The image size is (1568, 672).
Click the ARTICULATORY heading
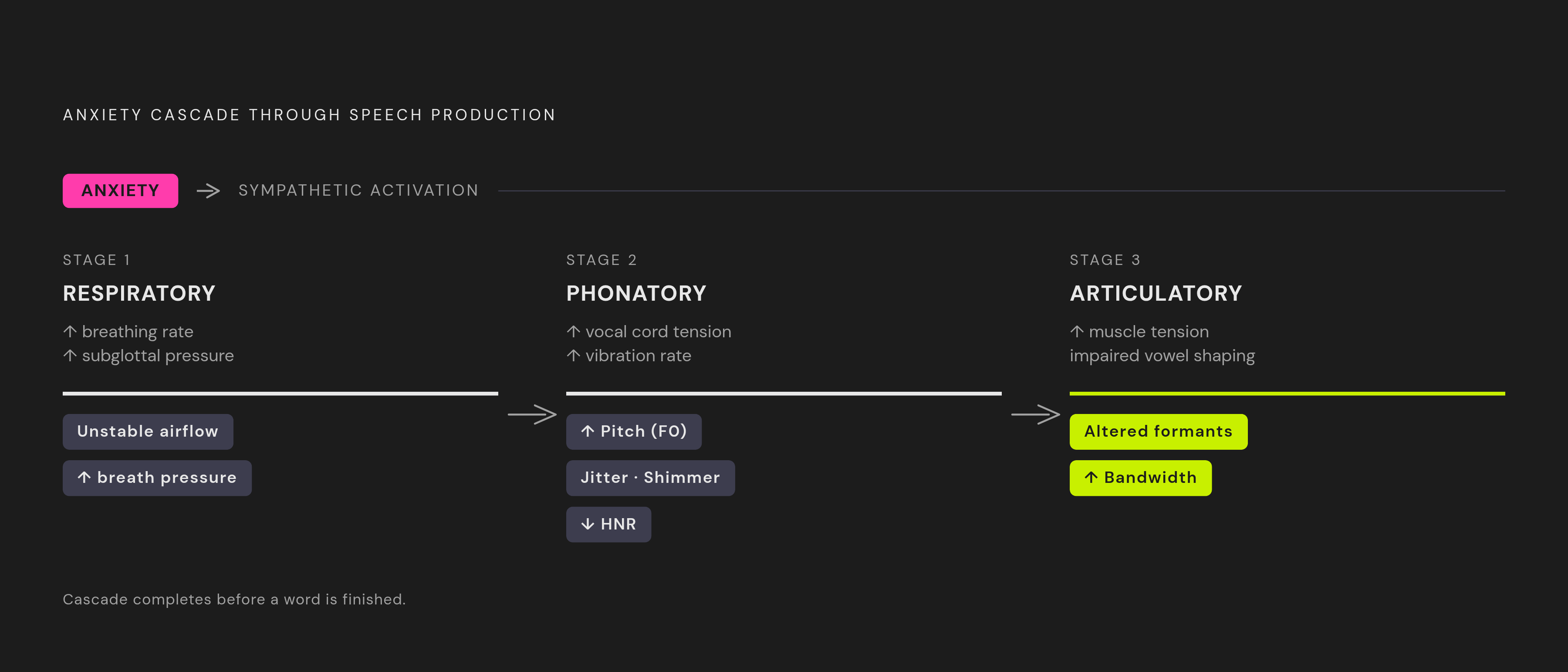[x=1156, y=293]
